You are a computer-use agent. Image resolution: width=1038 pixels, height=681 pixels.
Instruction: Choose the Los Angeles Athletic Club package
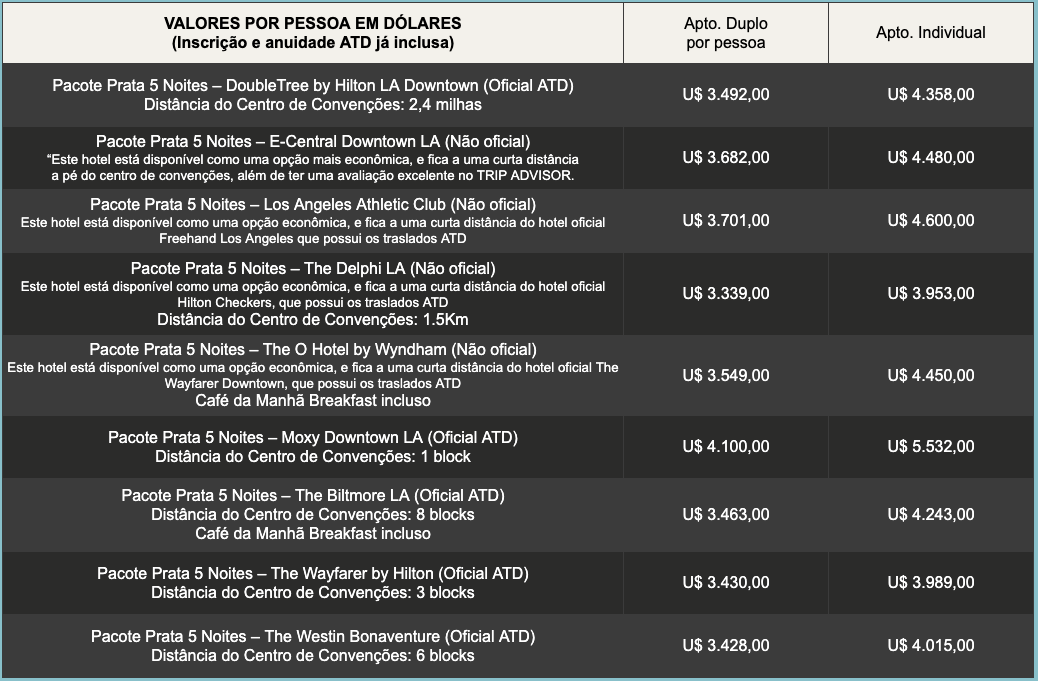point(312,205)
